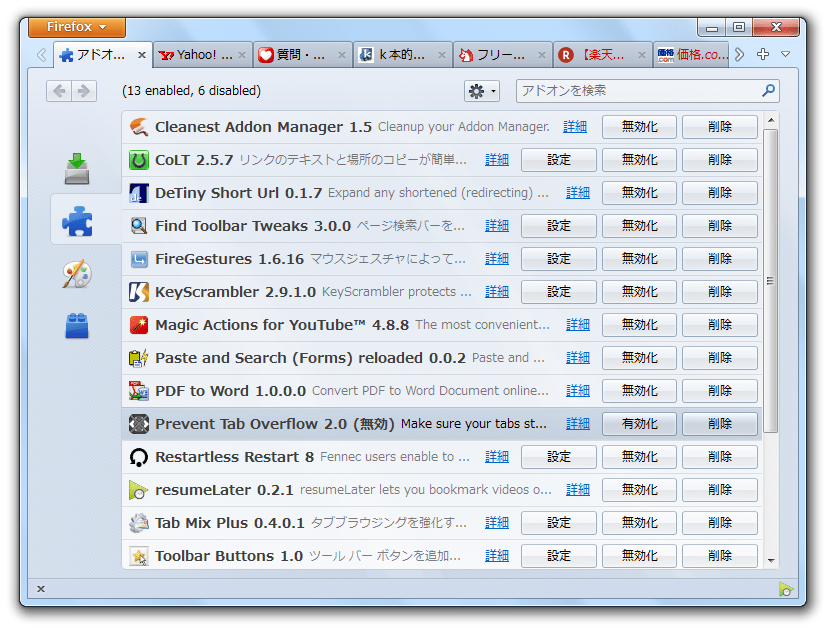Switch to the 【楽天 tab
The height and width of the screenshot is (628, 829).
(x=602, y=54)
